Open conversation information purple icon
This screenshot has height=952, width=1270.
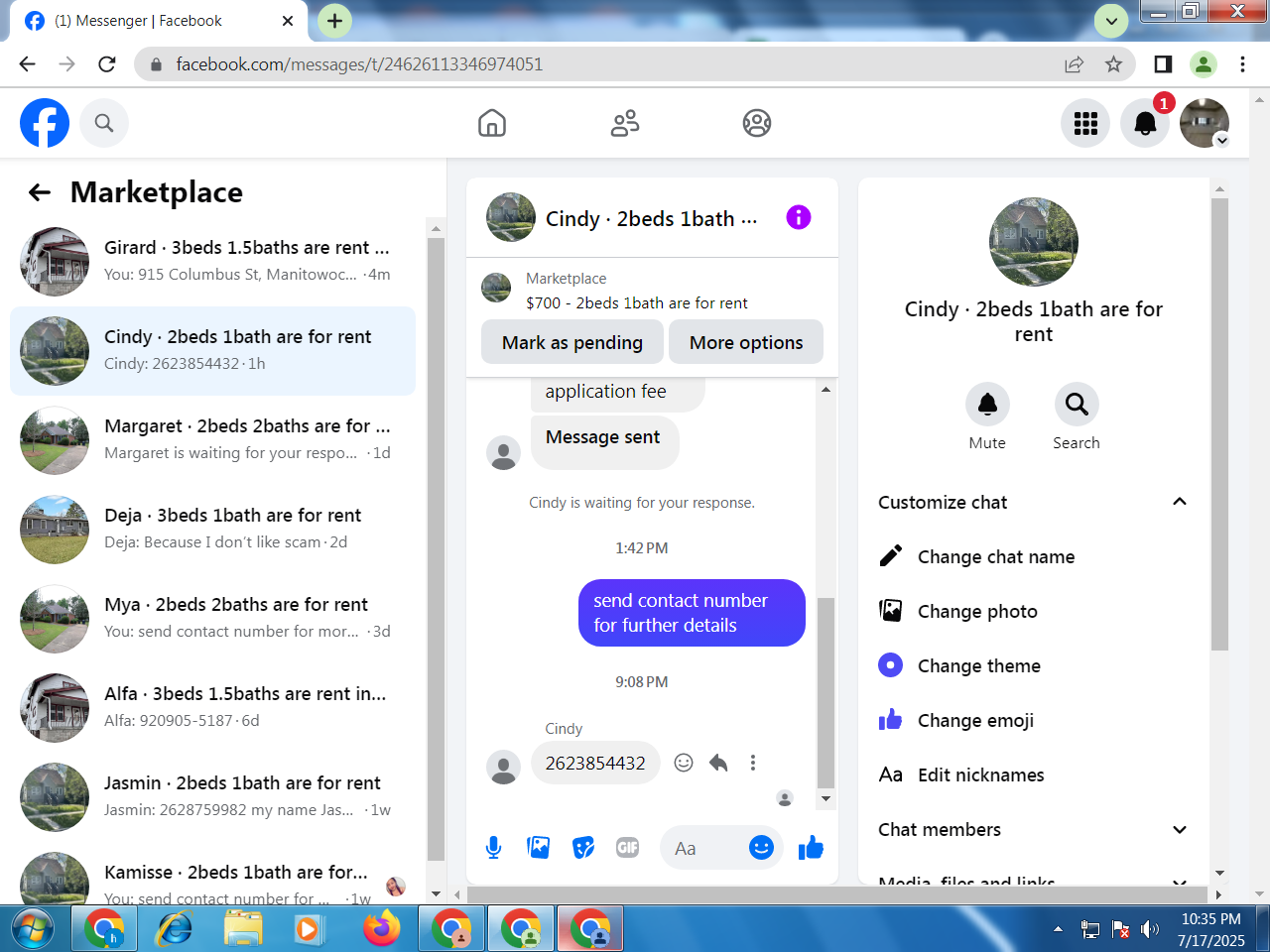coord(799,217)
